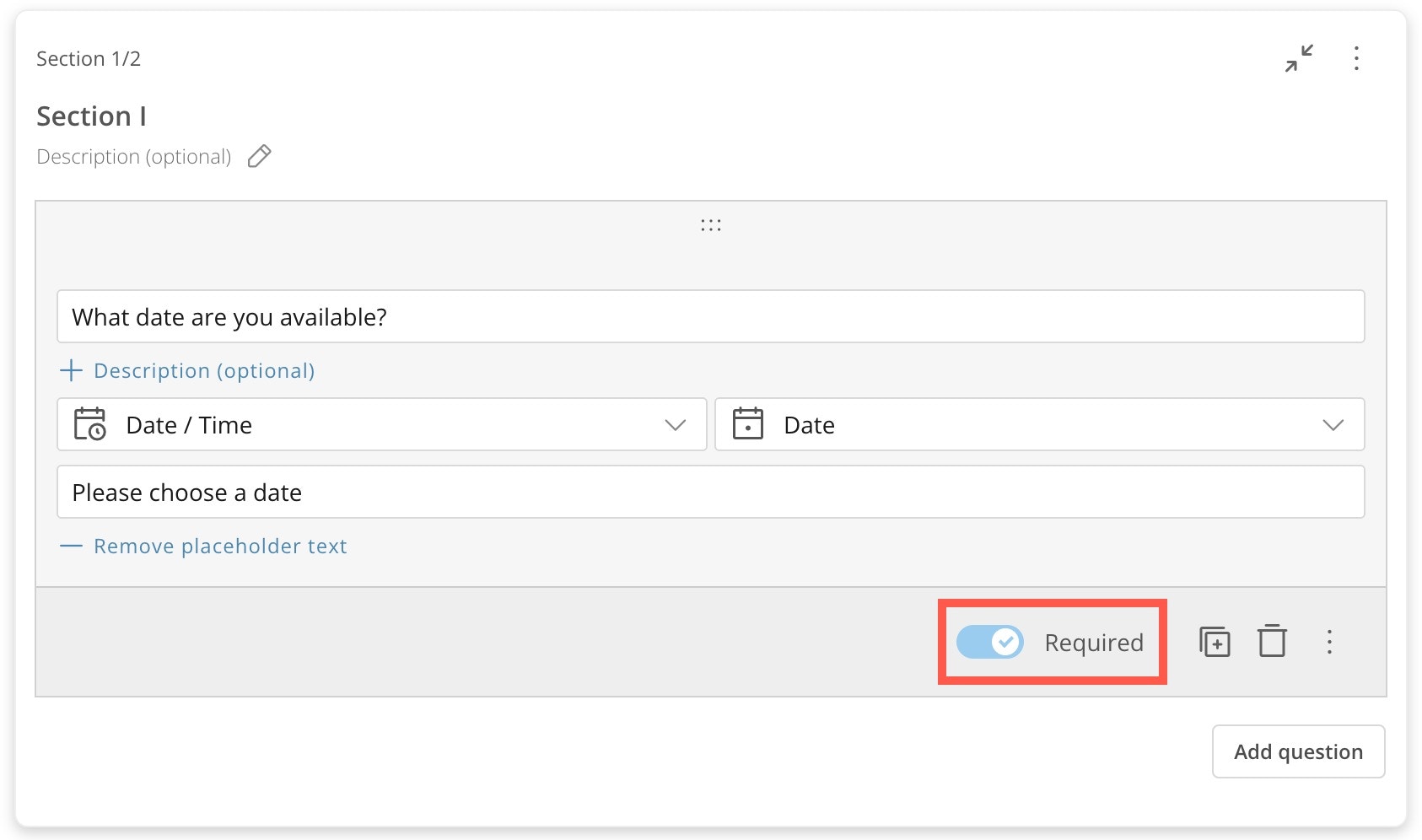1422x840 pixels.
Task: Click the Required label text
Action: (x=1094, y=643)
